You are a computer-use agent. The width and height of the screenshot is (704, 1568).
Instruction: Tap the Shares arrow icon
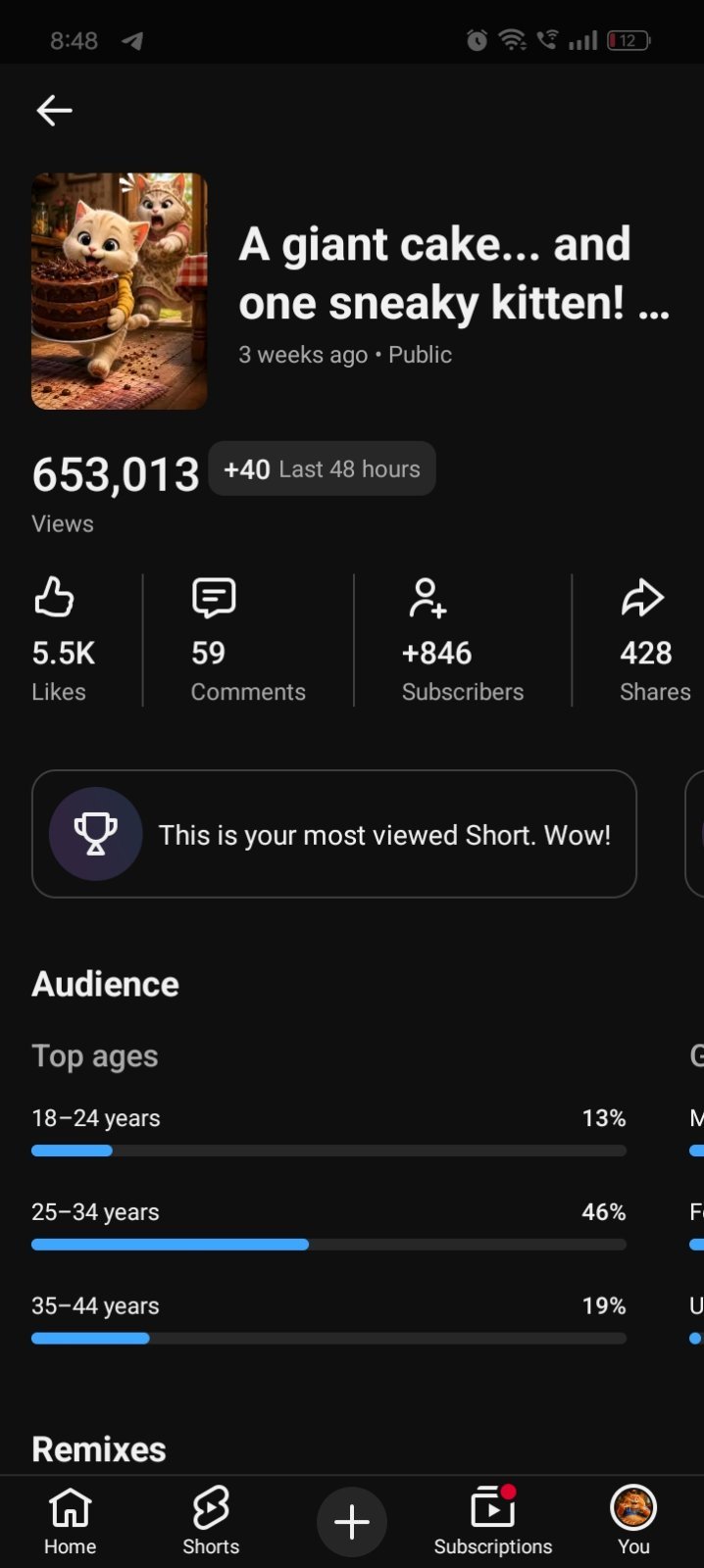tap(642, 598)
